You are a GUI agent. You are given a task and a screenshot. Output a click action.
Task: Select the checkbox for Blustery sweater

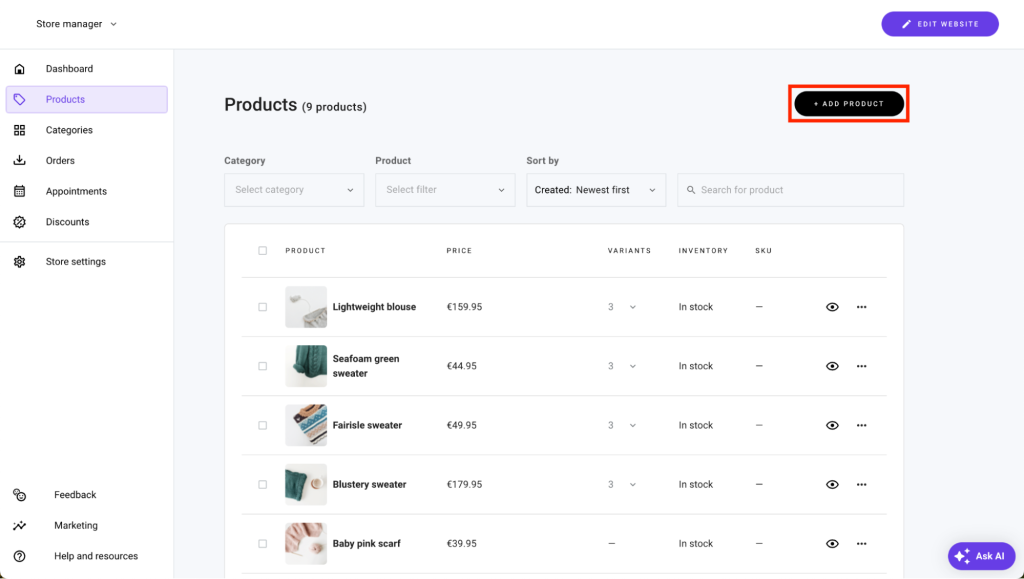[x=262, y=484]
